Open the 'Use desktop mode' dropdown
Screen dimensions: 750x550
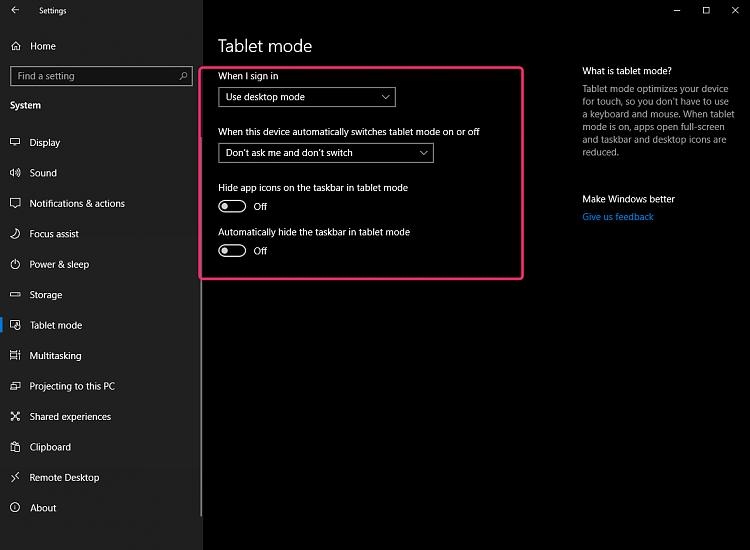[x=307, y=97]
